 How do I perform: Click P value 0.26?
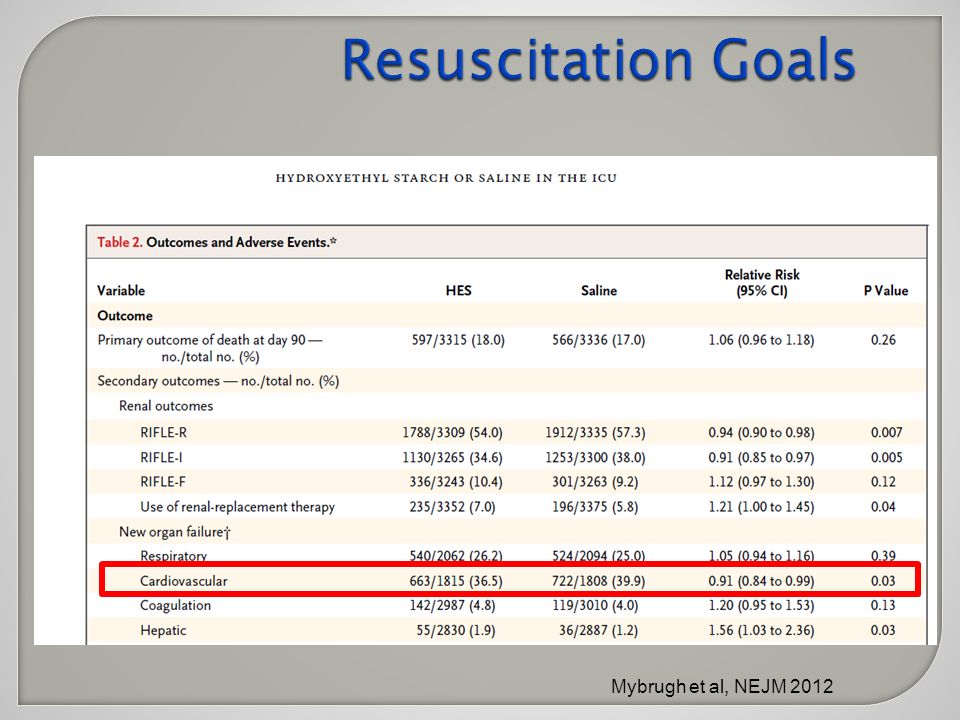[x=883, y=340]
